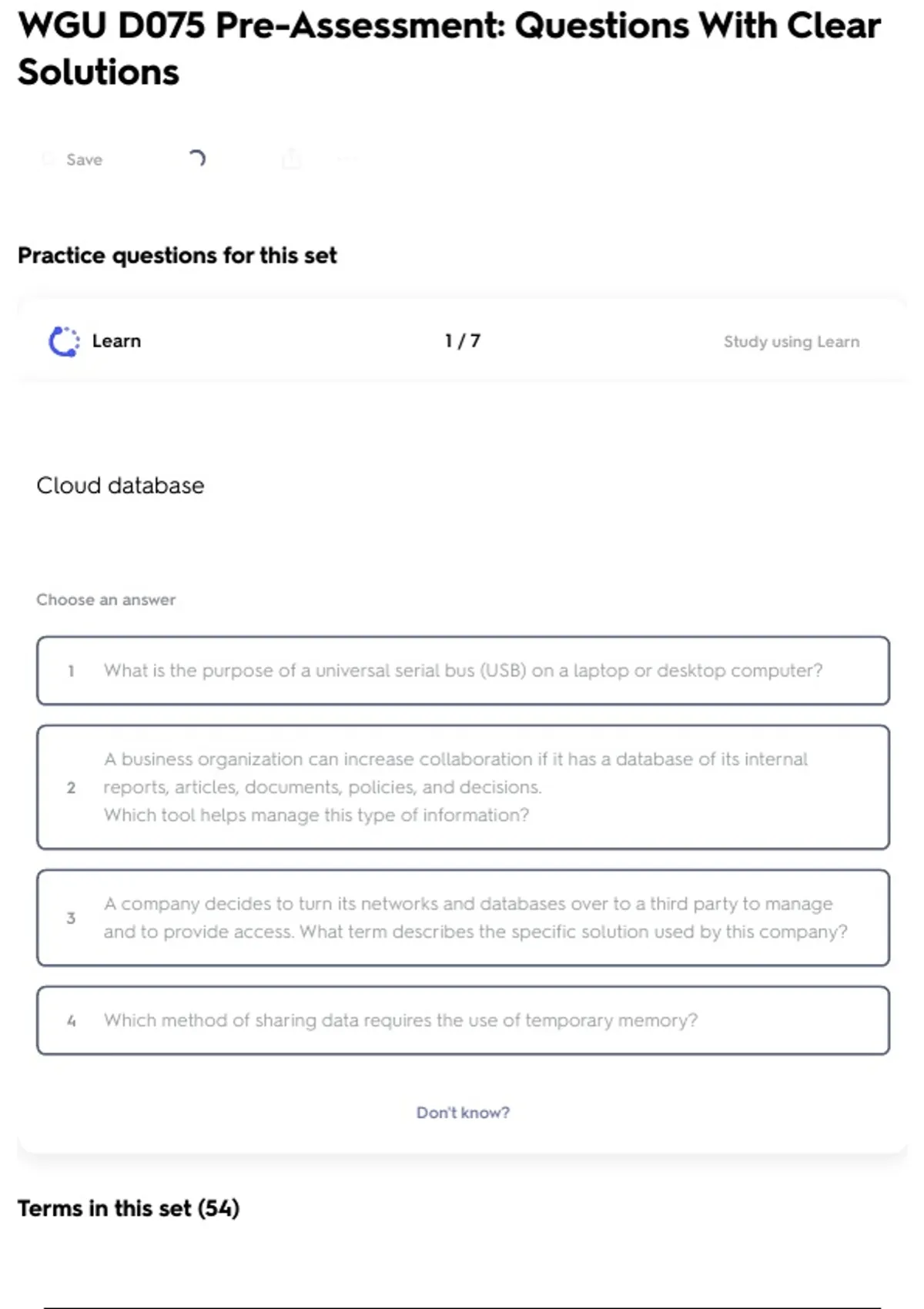Choose answer 2 about business collaboration database
The image size is (924, 1309).
pyautogui.click(x=463, y=787)
